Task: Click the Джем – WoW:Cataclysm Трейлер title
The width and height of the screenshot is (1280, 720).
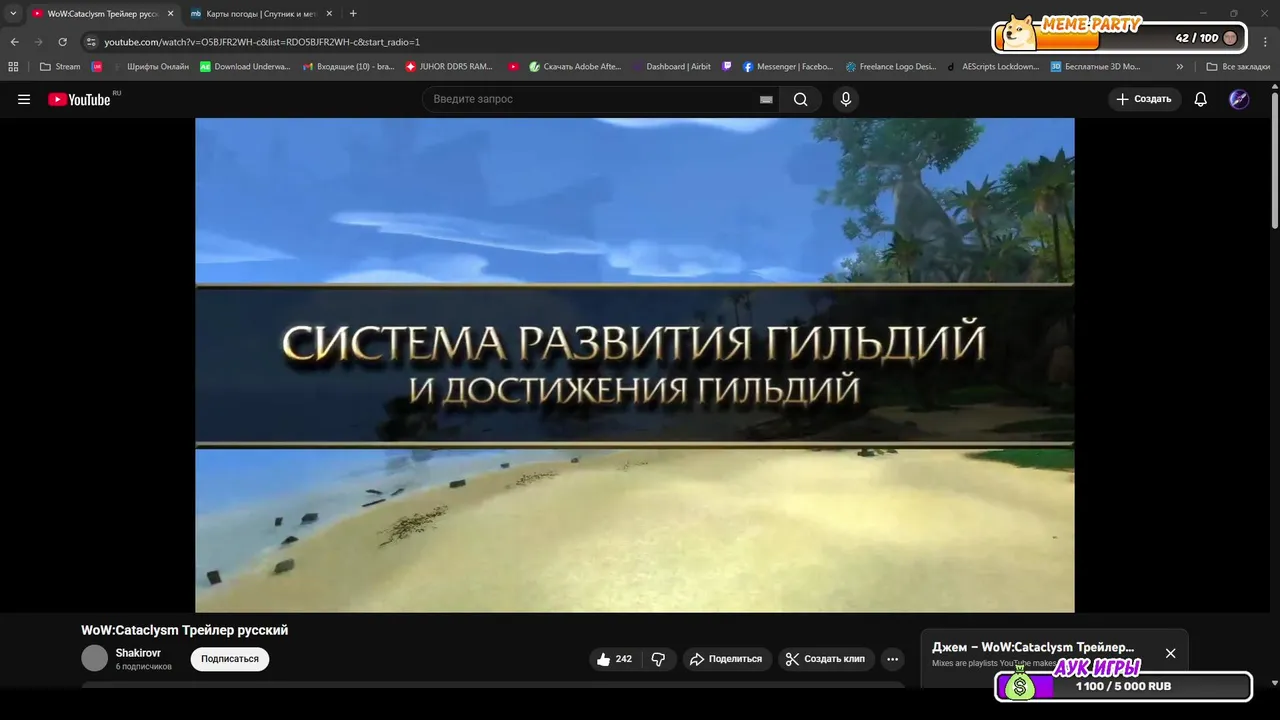Action: (1033, 648)
